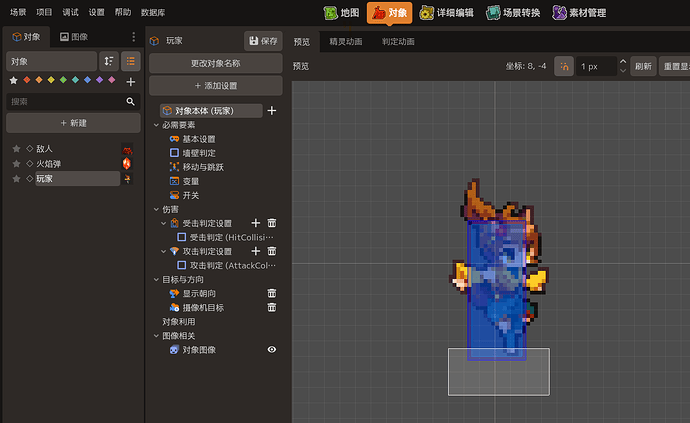
Task: Toggle favorite star for 敌人
Action: pyautogui.click(x=16, y=149)
